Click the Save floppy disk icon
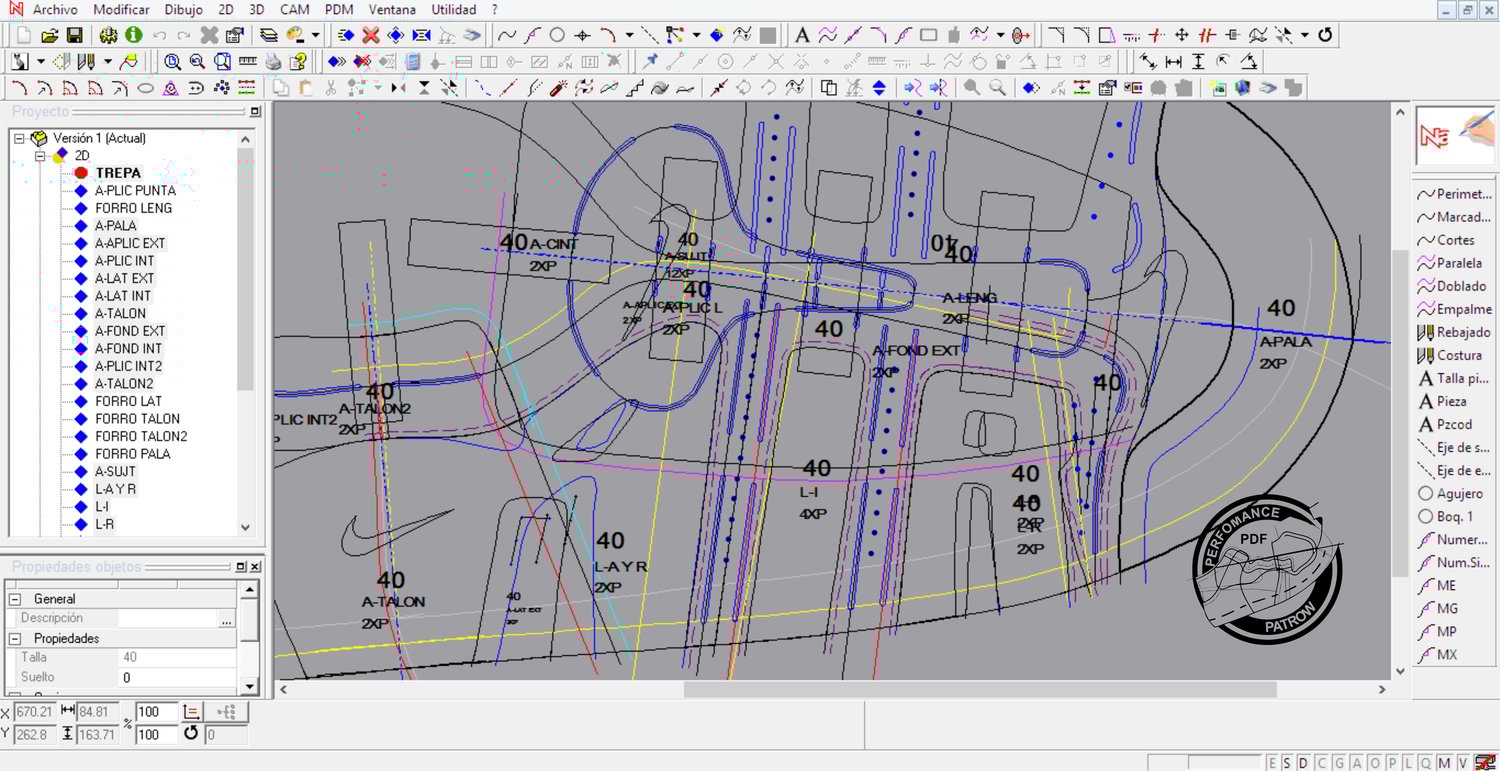Image resolution: width=1500 pixels, height=771 pixels. 73,35
